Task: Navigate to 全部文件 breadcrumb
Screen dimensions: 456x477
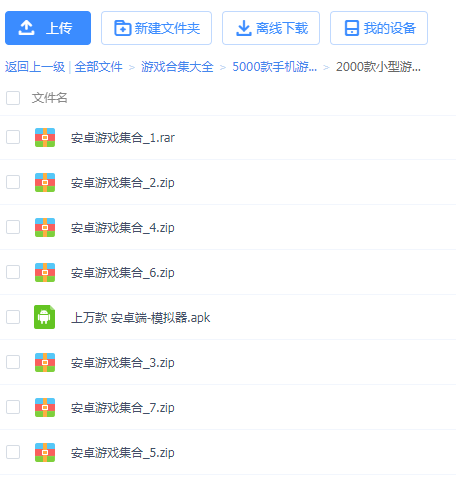Action: point(98,67)
